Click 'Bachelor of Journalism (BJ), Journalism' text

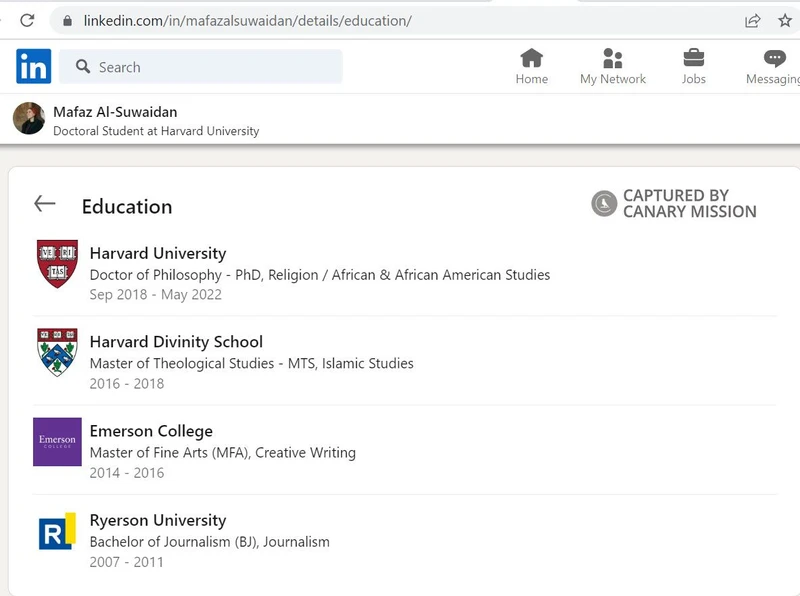(210, 542)
